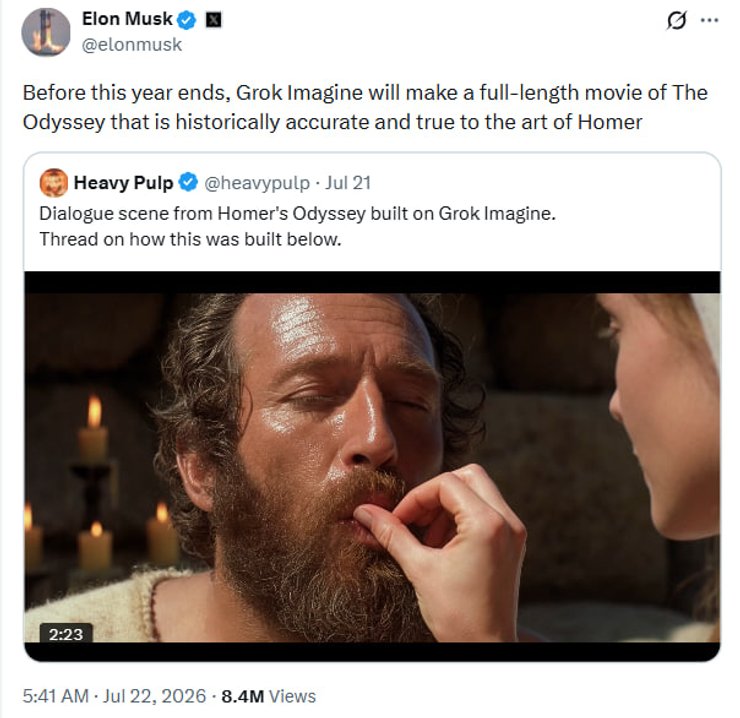Click Elon's post text about The Odyssey
The width and height of the screenshot is (740, 718).
365,107
